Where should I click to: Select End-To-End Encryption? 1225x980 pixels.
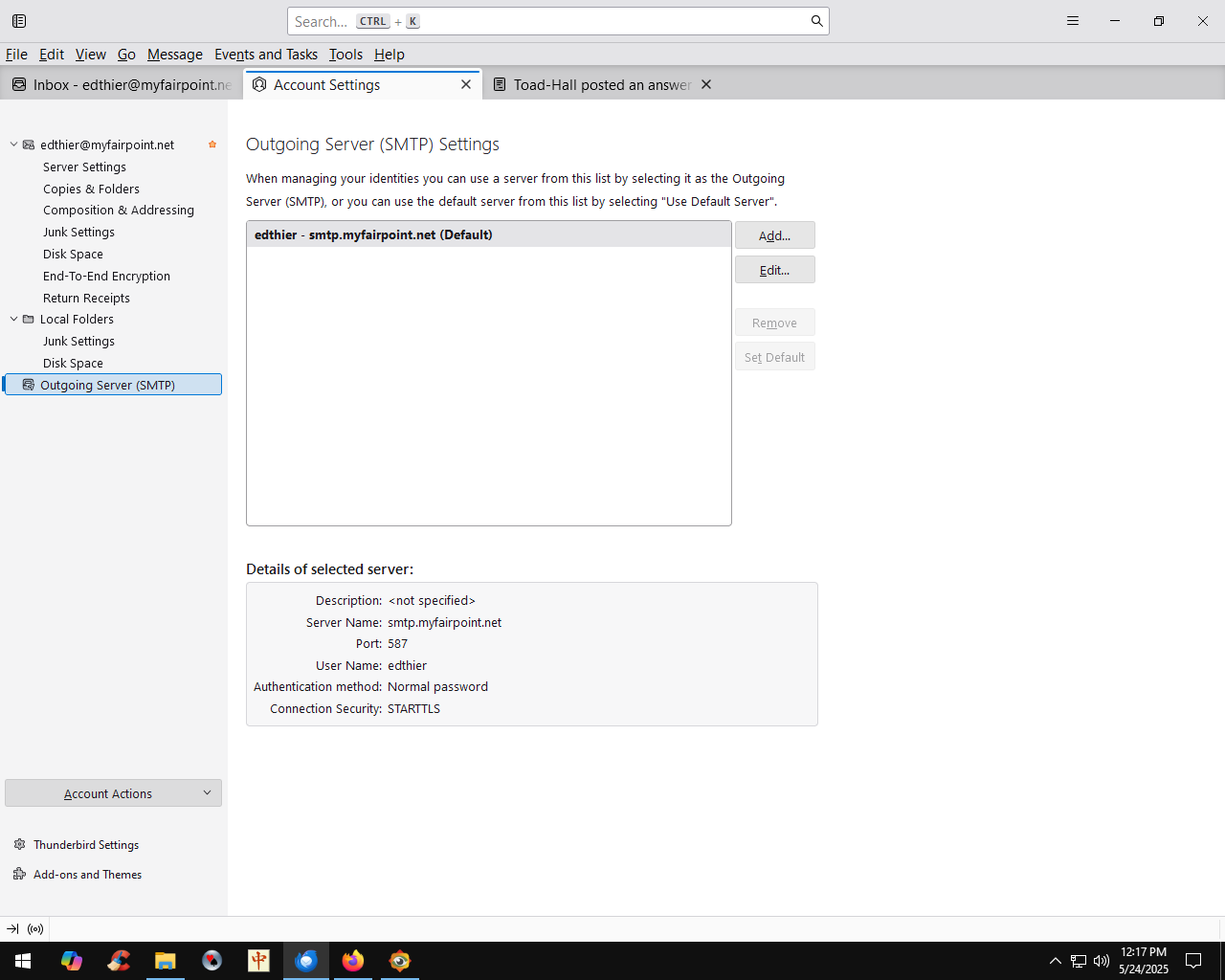(106, 277)
